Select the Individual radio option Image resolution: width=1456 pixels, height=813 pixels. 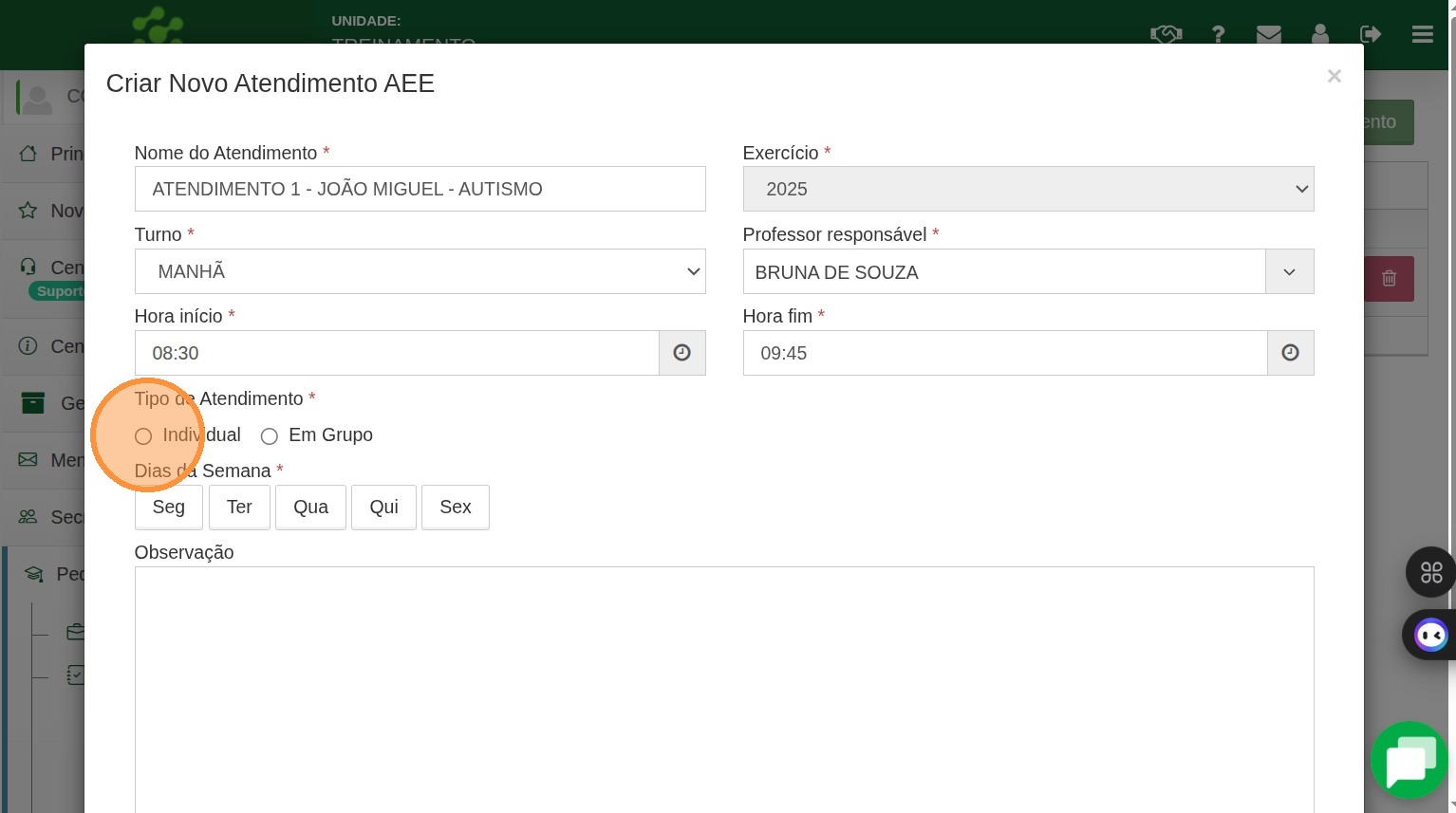tap(143, 436)
